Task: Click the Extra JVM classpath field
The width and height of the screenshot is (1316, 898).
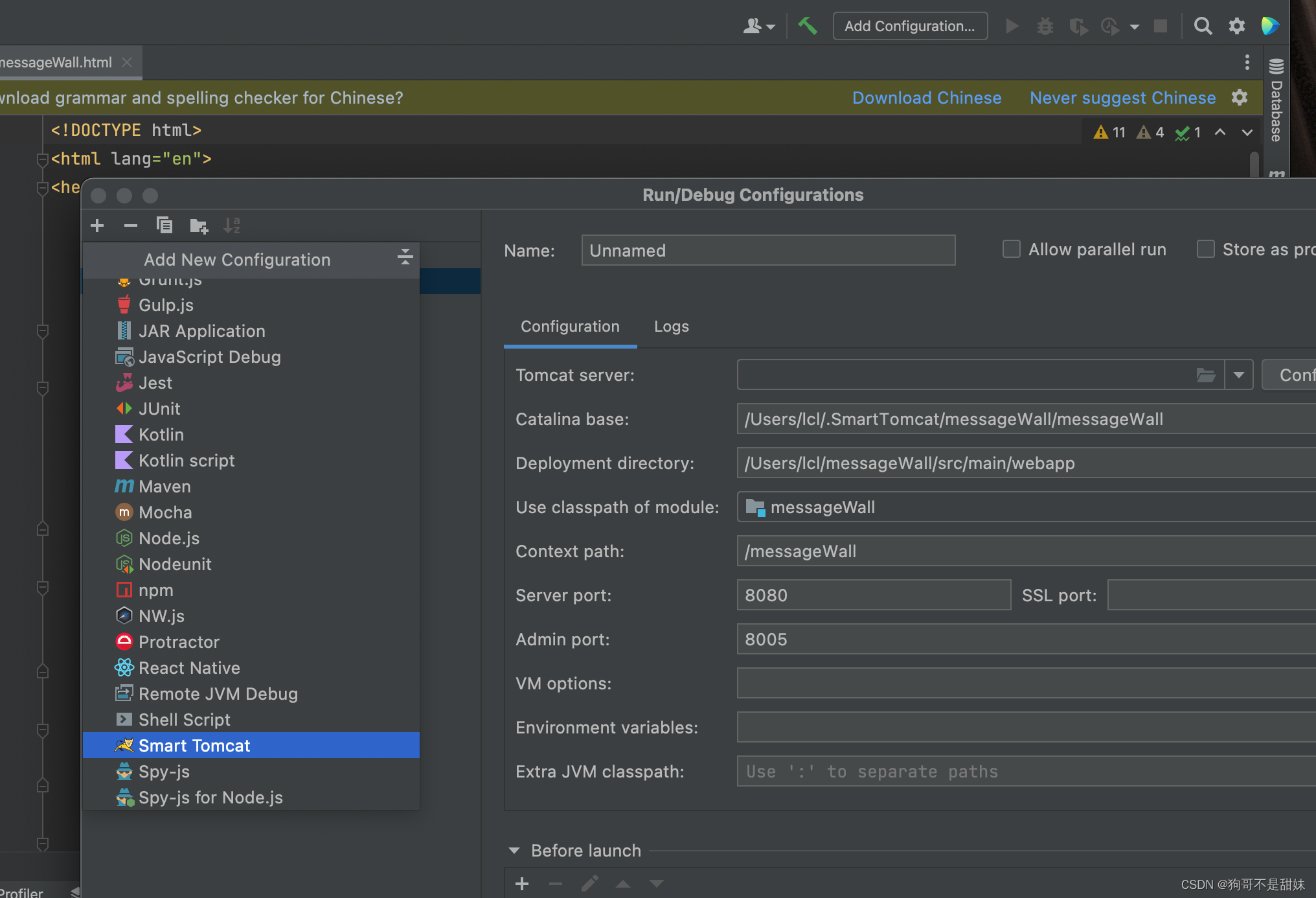Action: tap(1027, 772)
